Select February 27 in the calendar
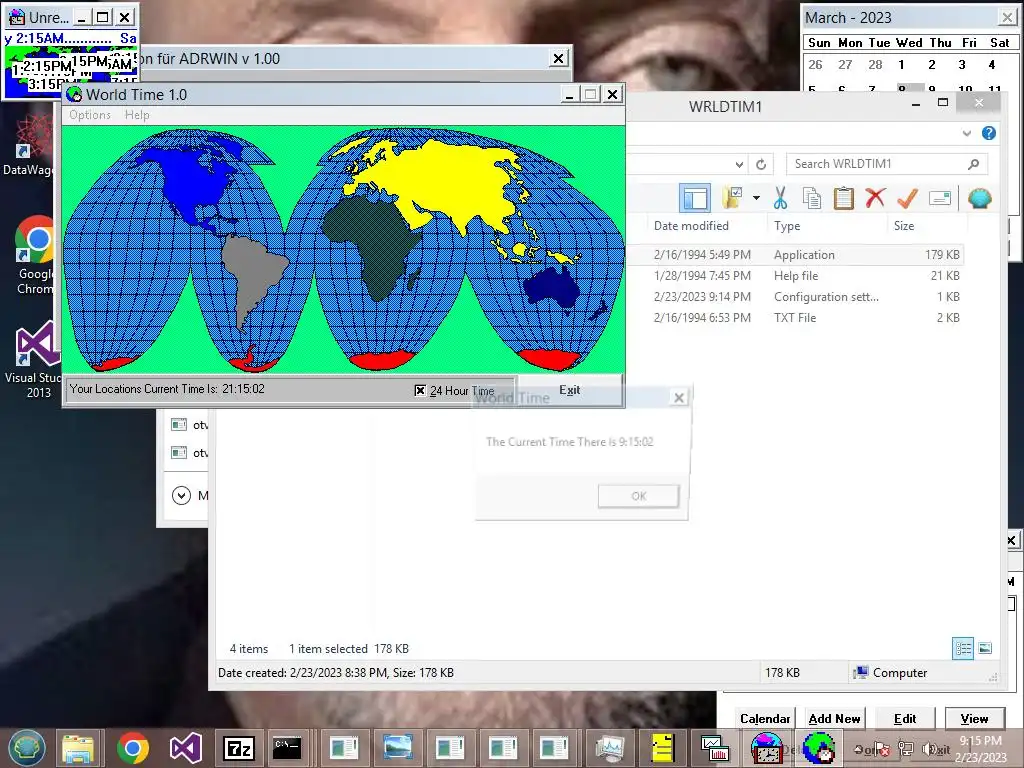This screenshot has height=768, width=1024. pyautogui.click(x=845, y=65)
